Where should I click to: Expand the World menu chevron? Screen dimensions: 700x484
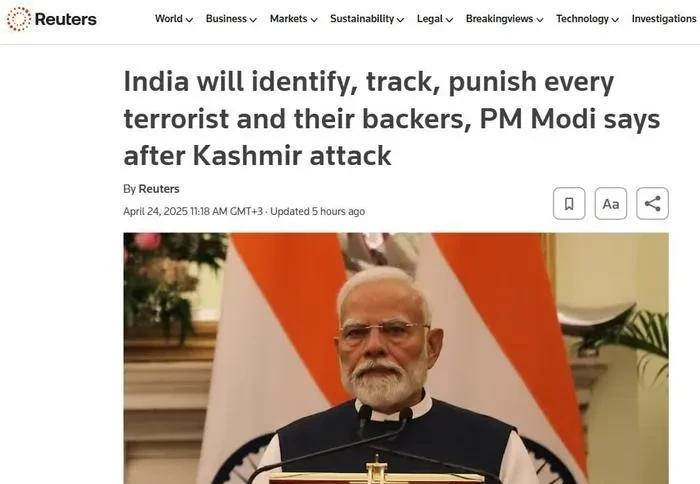[189, 20]
